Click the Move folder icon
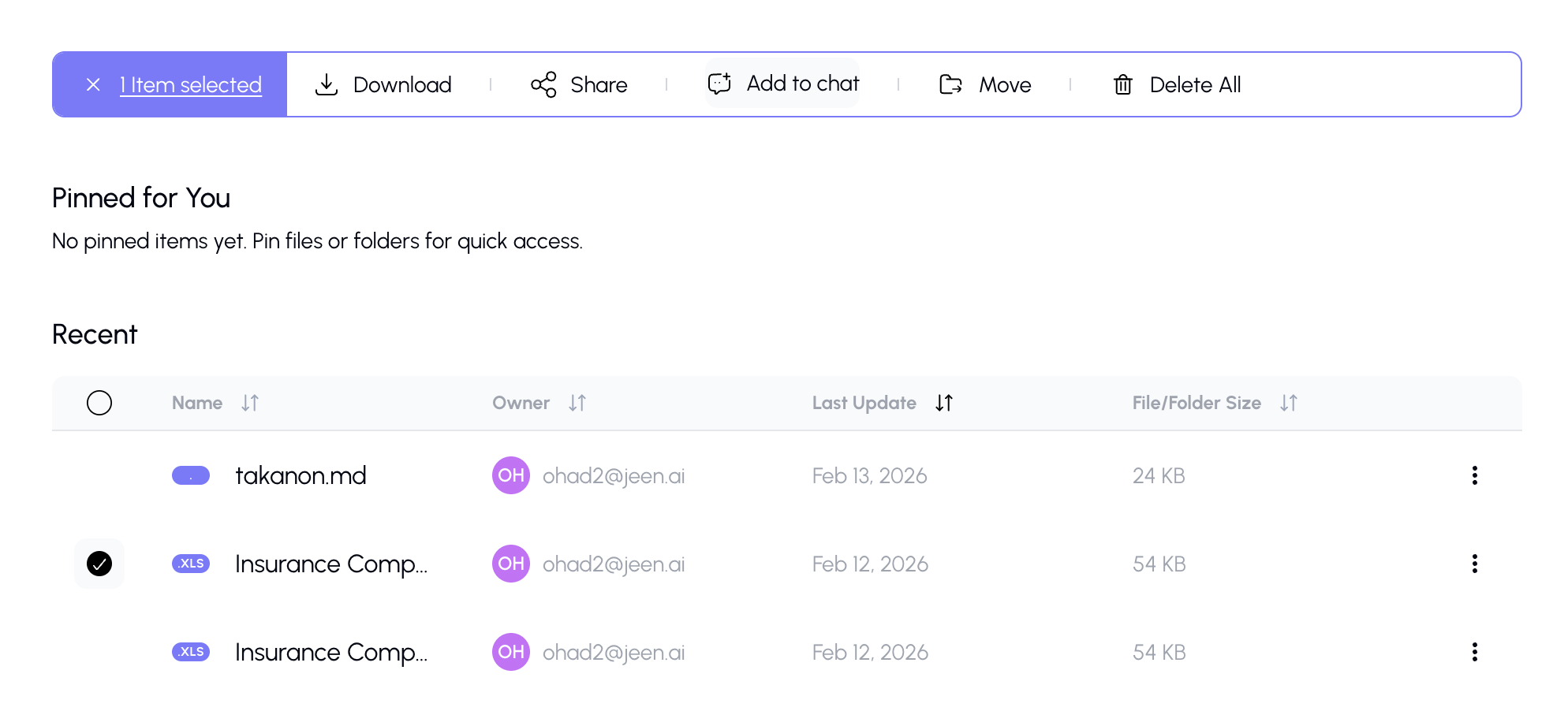Image resolution: width=1568 pixels, height=711 pixels. [950, 84]
